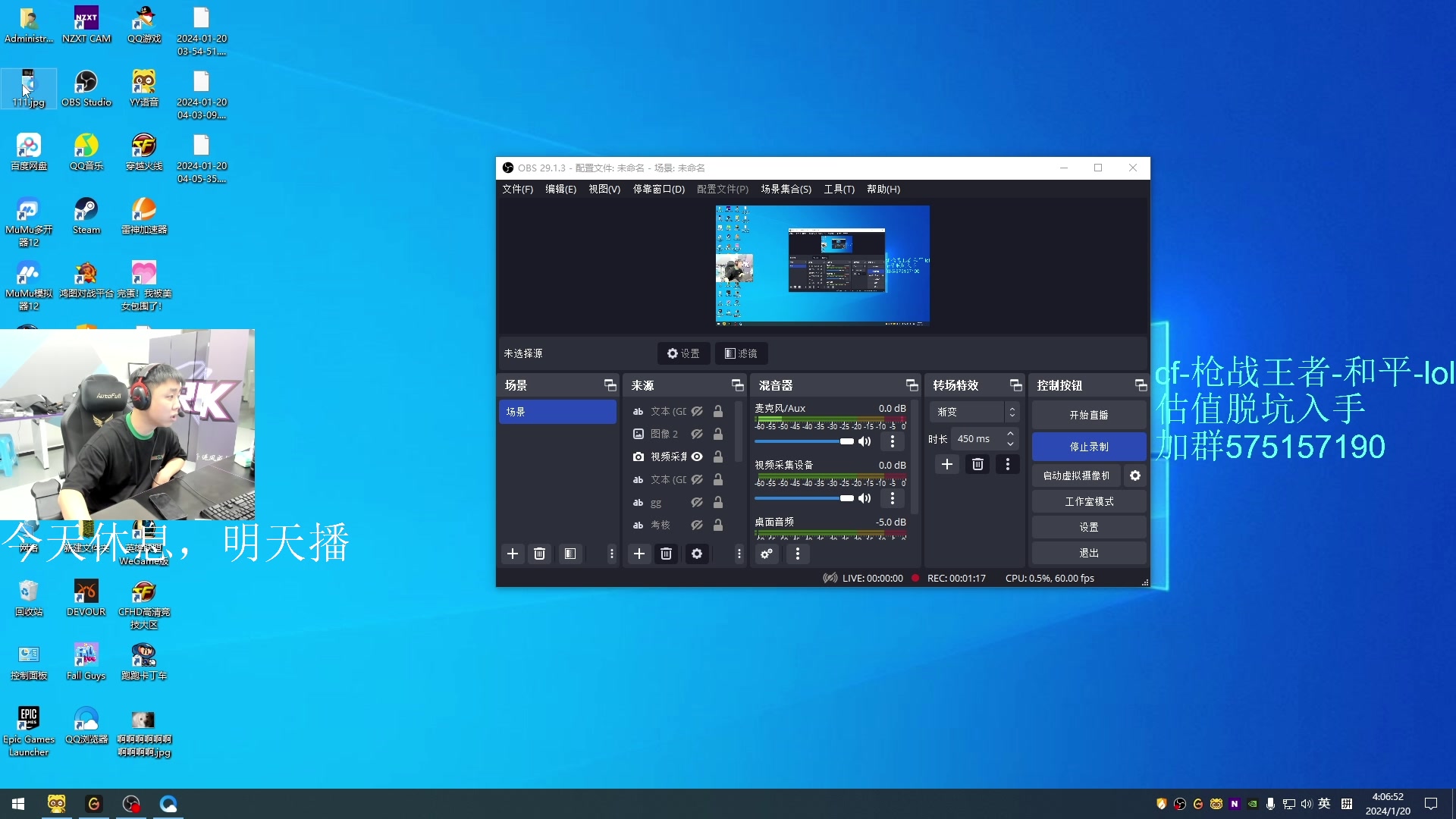Viewport: 1456px width, 819px height.
Task: Mute the 麦克风/Aux speaker icon
Action: coord(864,441)
